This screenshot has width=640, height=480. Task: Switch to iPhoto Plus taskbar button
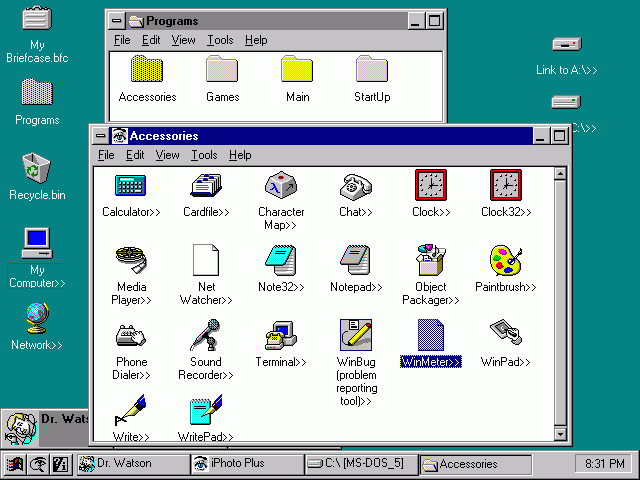pyautogui.click(x=247, y=464)
